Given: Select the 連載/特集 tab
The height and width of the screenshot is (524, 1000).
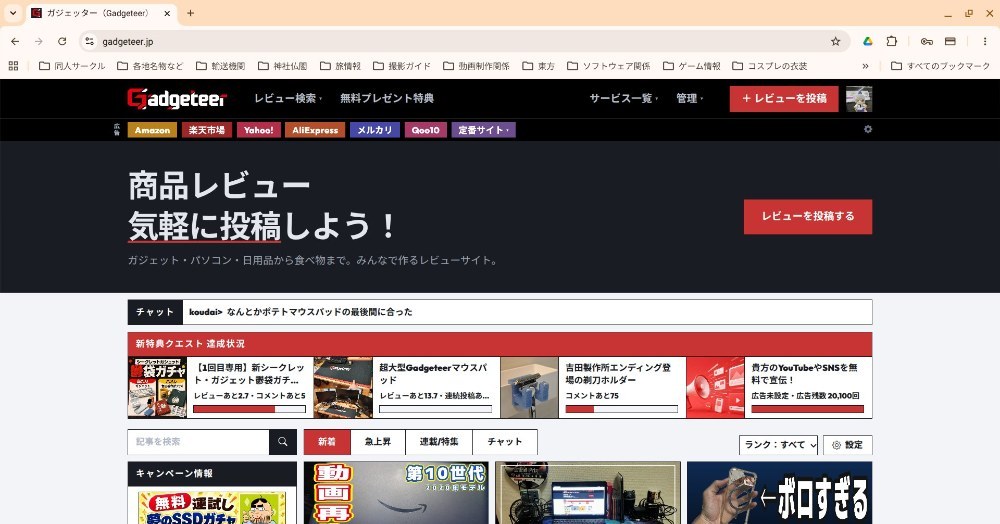Looking at the screenshot, I should click(439, 442).
